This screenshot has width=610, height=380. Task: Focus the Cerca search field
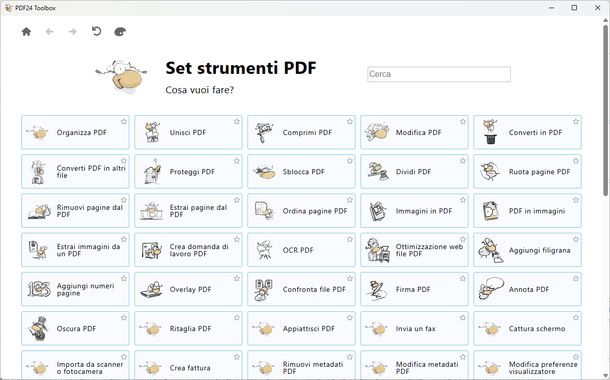[439, 74]
